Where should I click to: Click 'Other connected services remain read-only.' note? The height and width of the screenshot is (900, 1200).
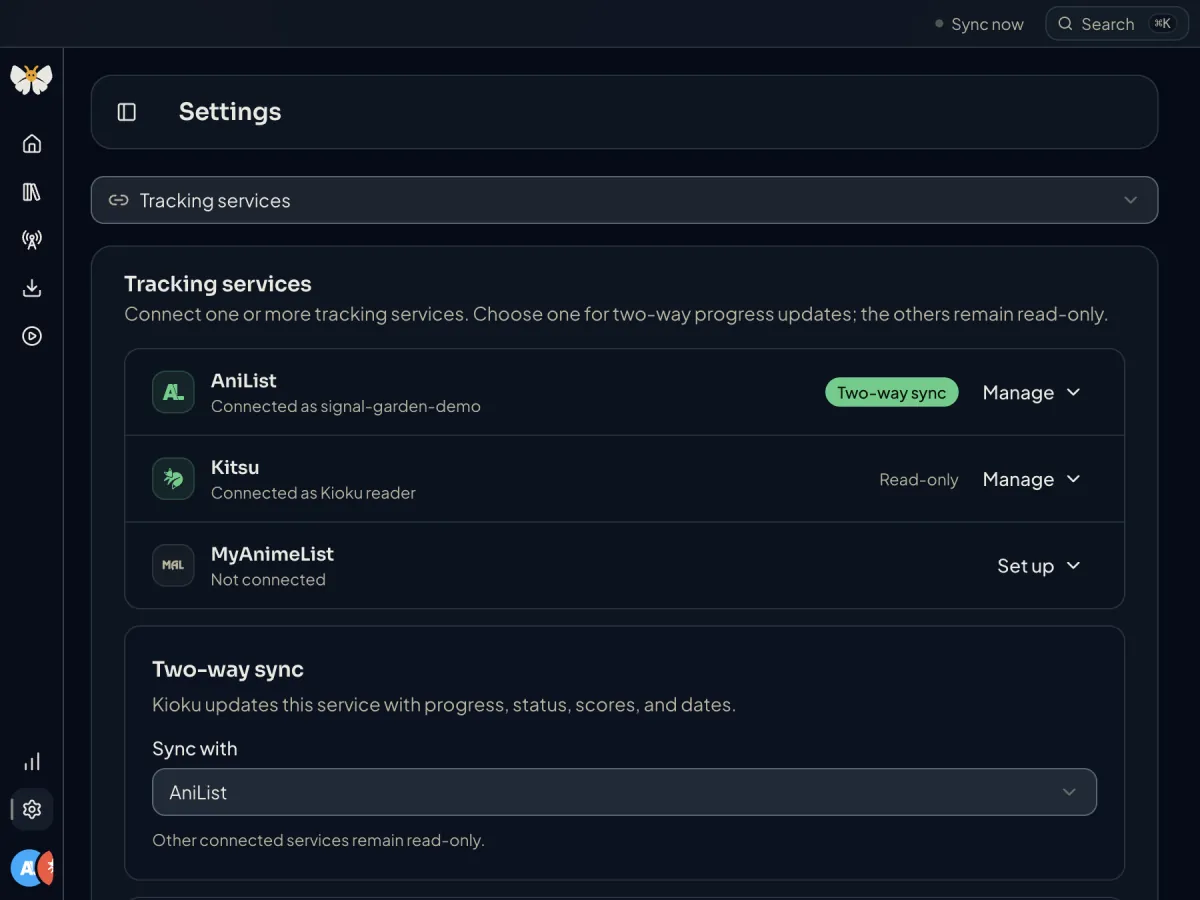pos(318,841)
